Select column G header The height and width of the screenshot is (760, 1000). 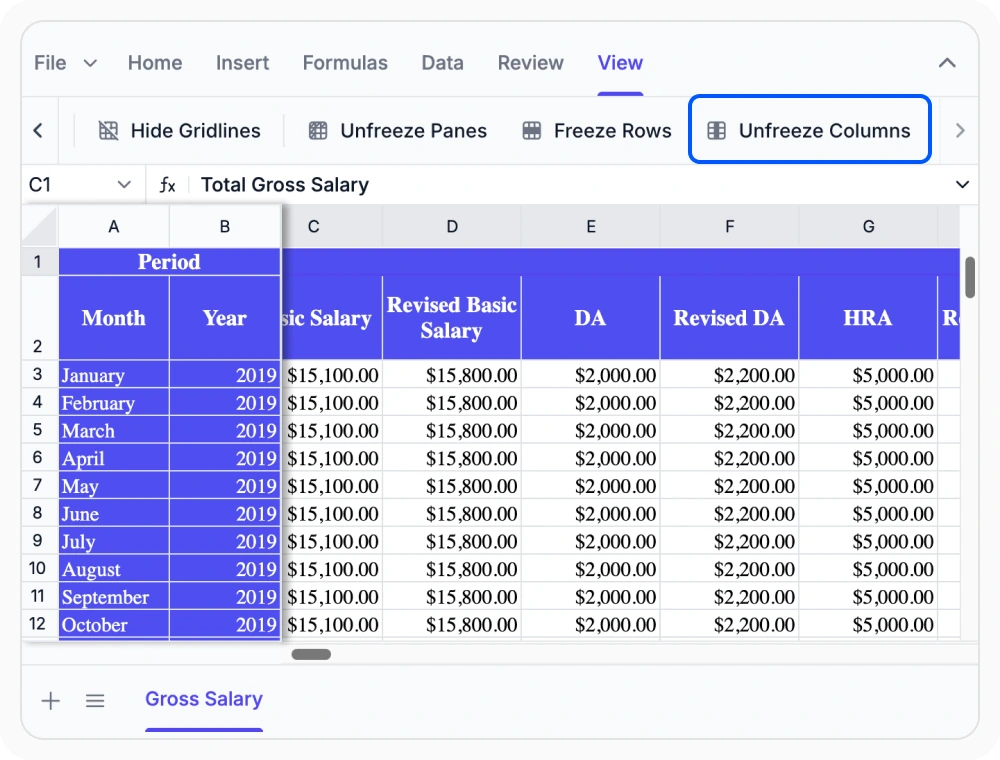[x=869, y=227]
